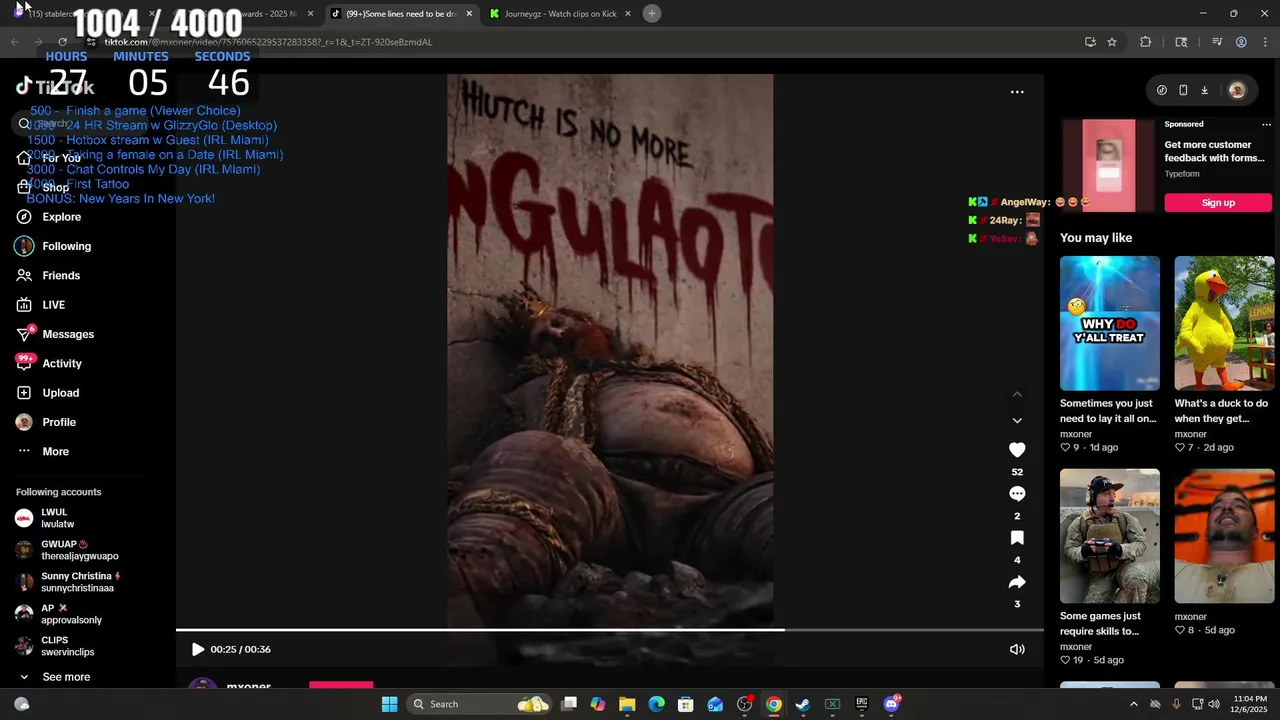Open the Typeform sponsored ad thumbnail
The height and width of the screenshot is (720, 1280).
click(1108, 166)
